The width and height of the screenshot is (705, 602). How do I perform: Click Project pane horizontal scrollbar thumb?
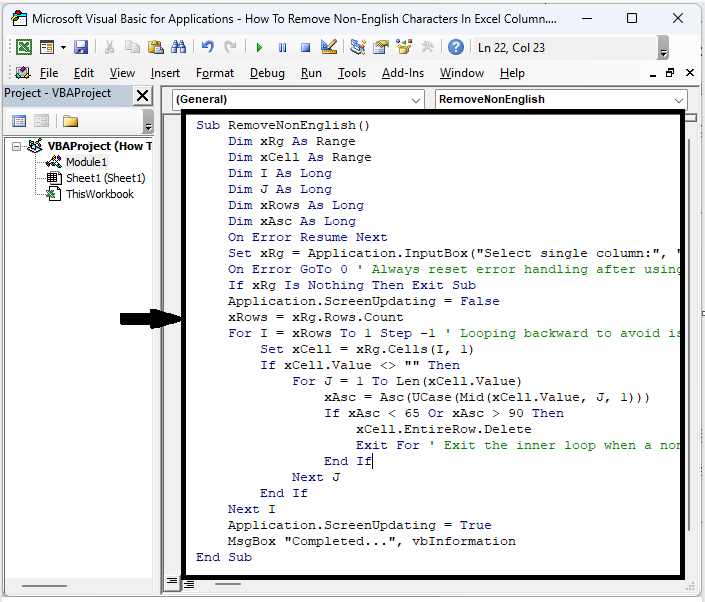point(44,586)
